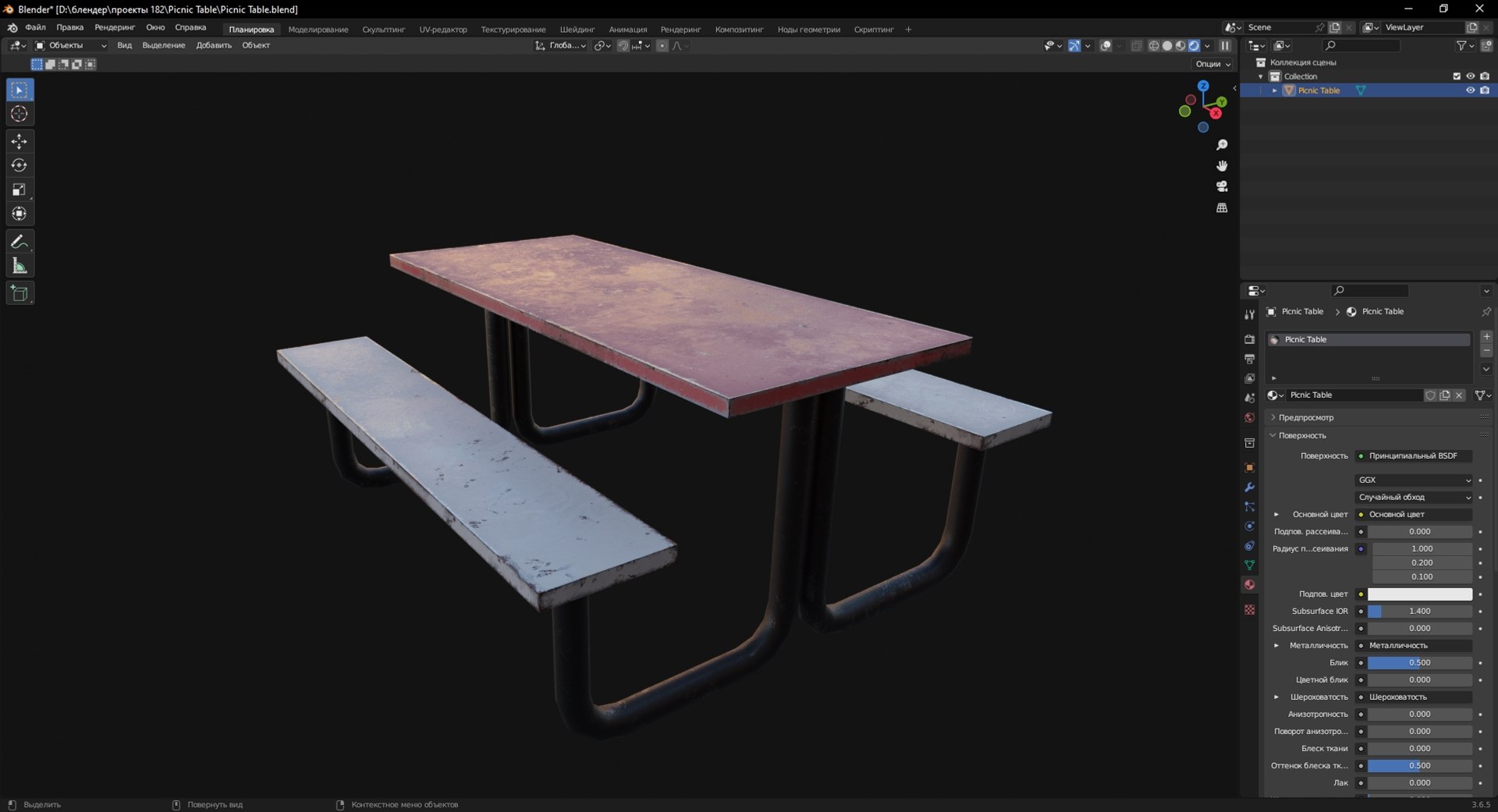The height and width of the screenshot is (812, 1498).
Task: Open the Файл menu
Action: point(35,27)
